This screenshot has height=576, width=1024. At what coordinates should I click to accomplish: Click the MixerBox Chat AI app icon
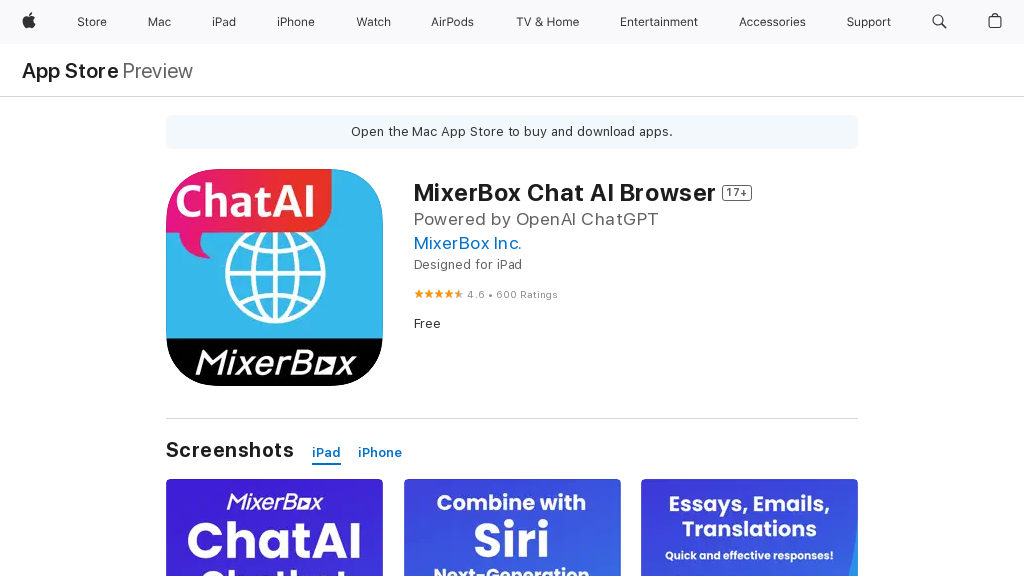[274, 277]
